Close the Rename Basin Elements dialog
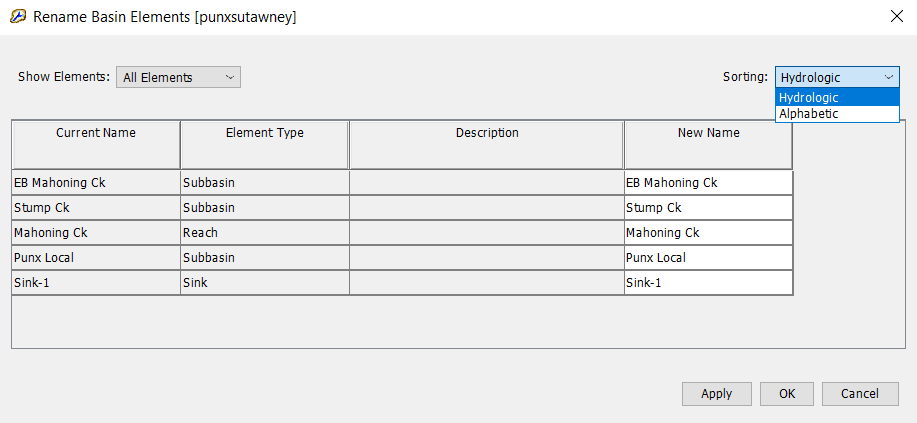 point(894,16)
